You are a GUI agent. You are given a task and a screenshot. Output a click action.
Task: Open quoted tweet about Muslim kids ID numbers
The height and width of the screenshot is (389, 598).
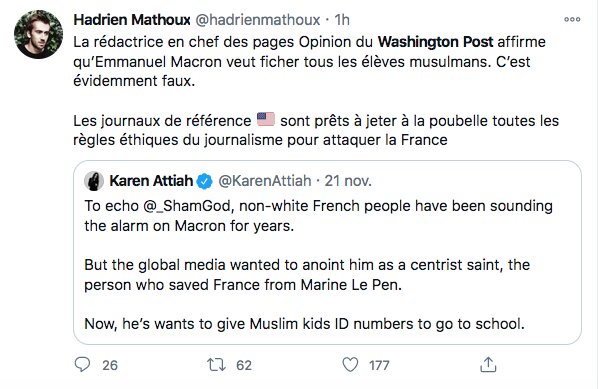(x=327, y=252)
